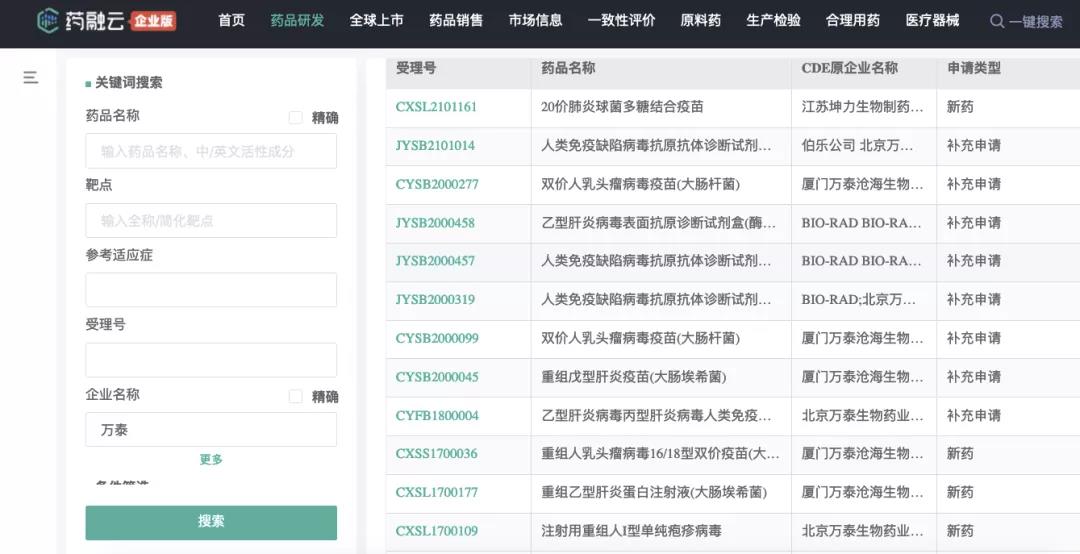
Task: Open record CXSL2101161
Action: click(436, 107)
